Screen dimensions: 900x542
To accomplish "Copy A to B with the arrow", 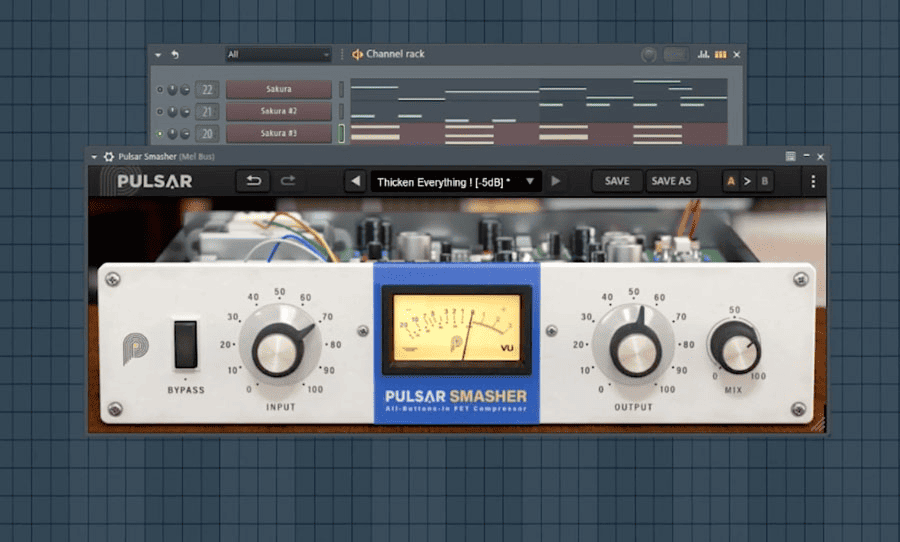I will (747, 181).
